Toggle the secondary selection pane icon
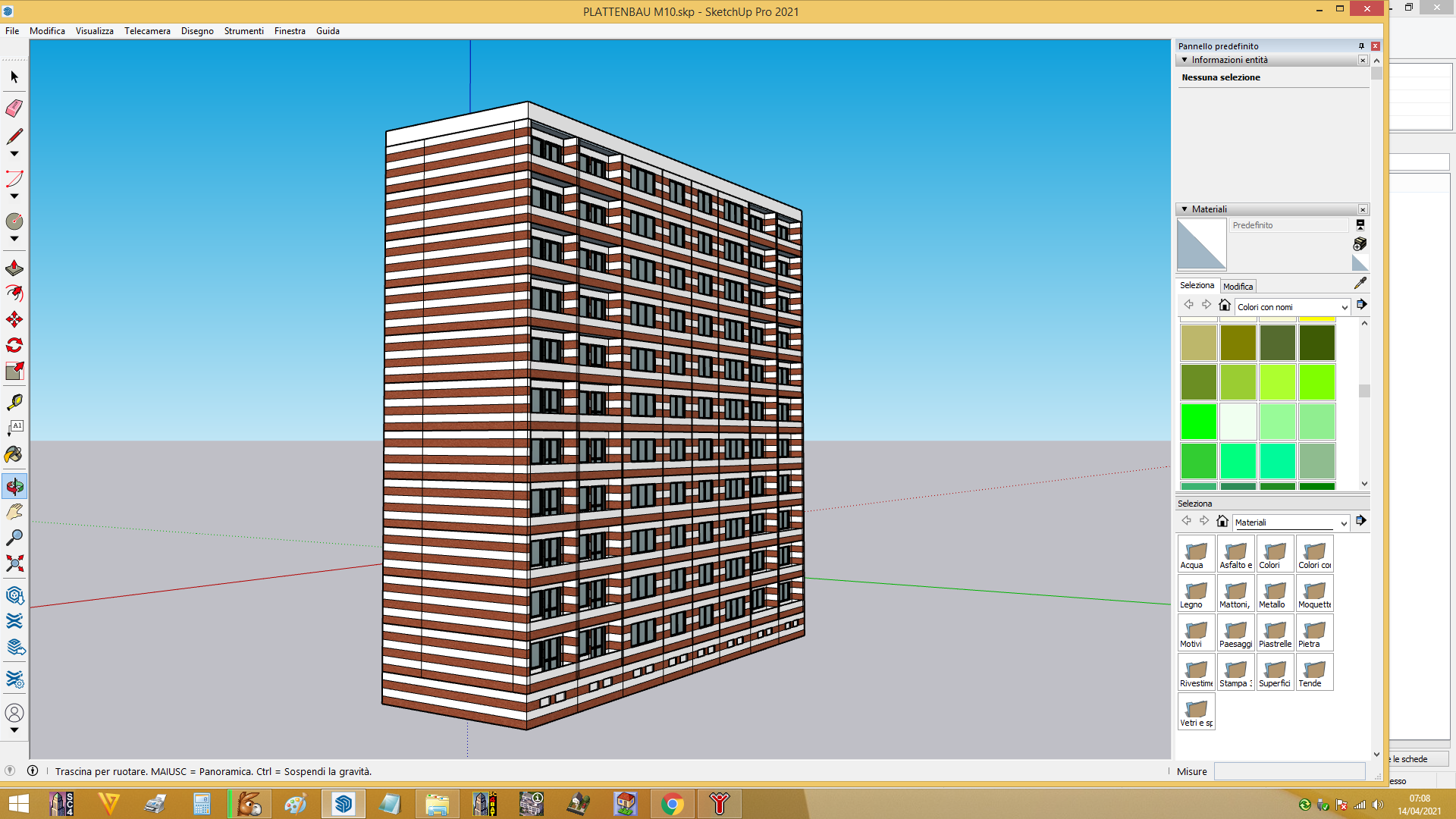Screen dimensions: 1456x819 tap(1360, 225)
